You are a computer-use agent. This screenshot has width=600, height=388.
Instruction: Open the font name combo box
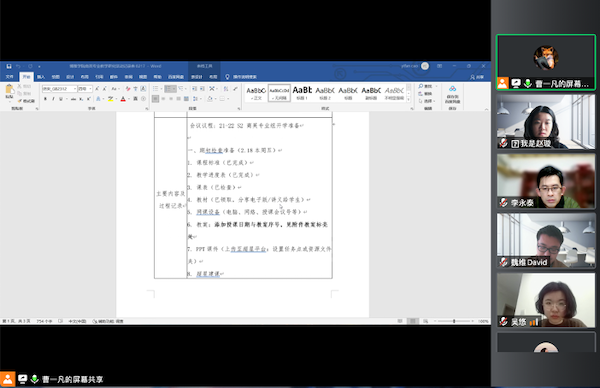(59, 89)
